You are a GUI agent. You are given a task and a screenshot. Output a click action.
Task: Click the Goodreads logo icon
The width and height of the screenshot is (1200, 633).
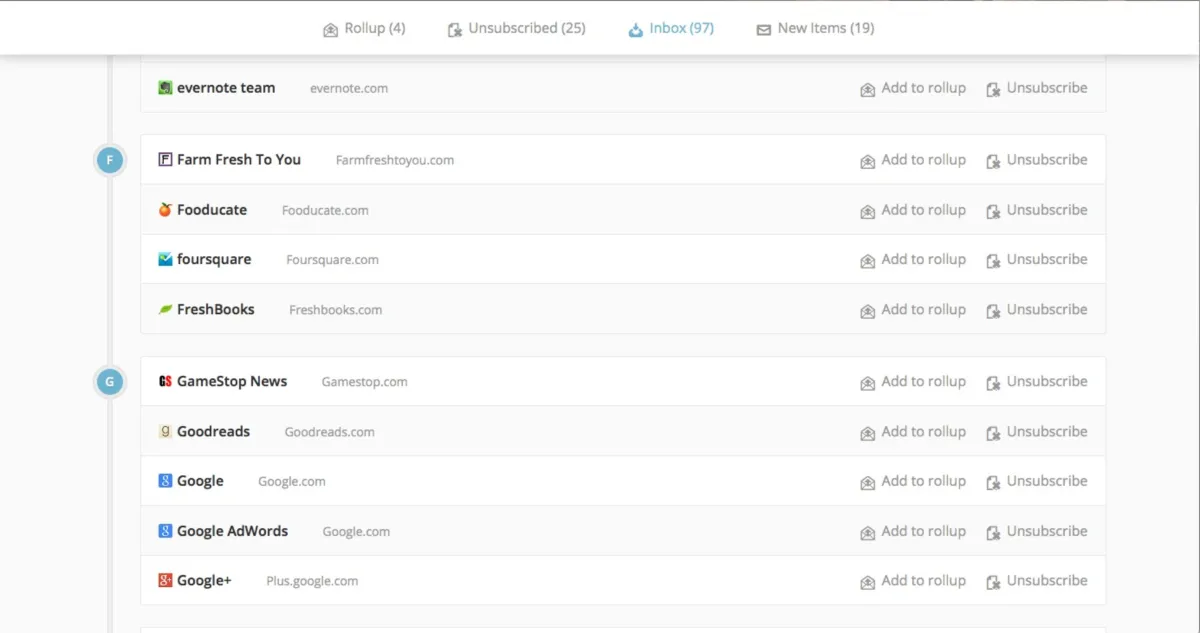pyautogui.click(x=165, y=432)
